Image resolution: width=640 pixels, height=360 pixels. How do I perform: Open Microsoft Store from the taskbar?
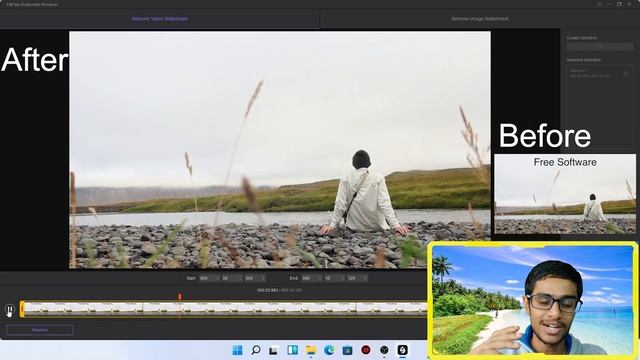click(347, 350)
